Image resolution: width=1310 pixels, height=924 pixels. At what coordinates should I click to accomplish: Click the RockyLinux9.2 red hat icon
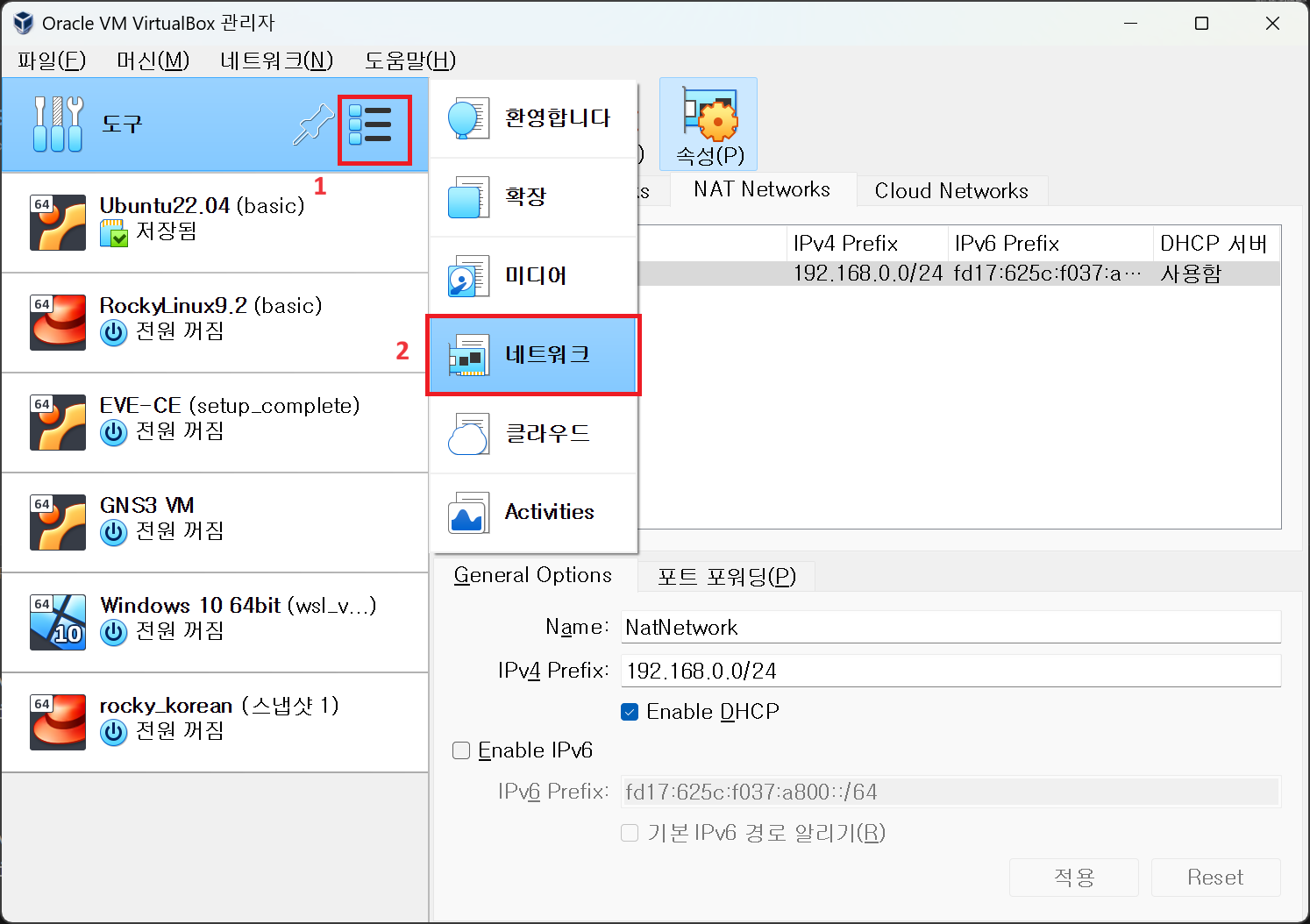(x=58, y=323)
